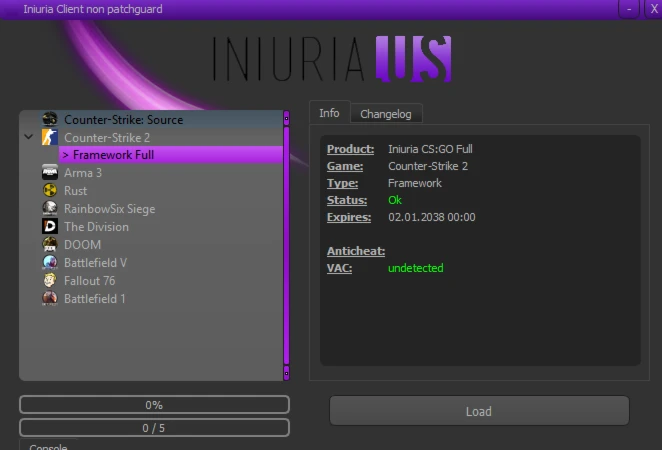
Task: Click the green 'undetected' VAC status
Action: point(415,268)
